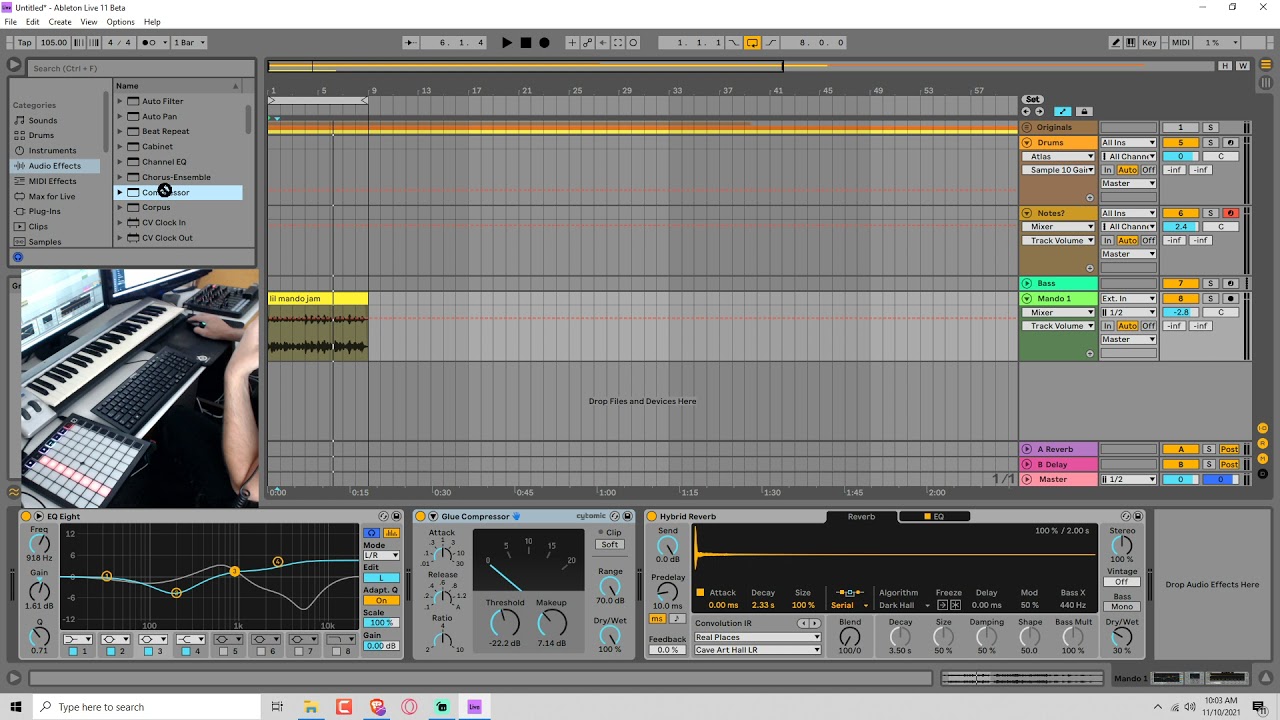Click the Capture MIDI button

(618, 43)
